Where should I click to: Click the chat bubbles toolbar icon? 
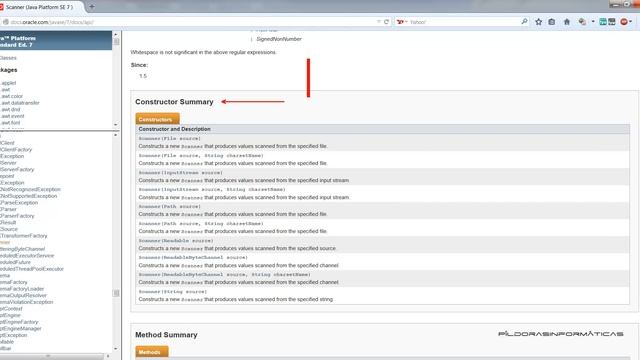[582, 22]
